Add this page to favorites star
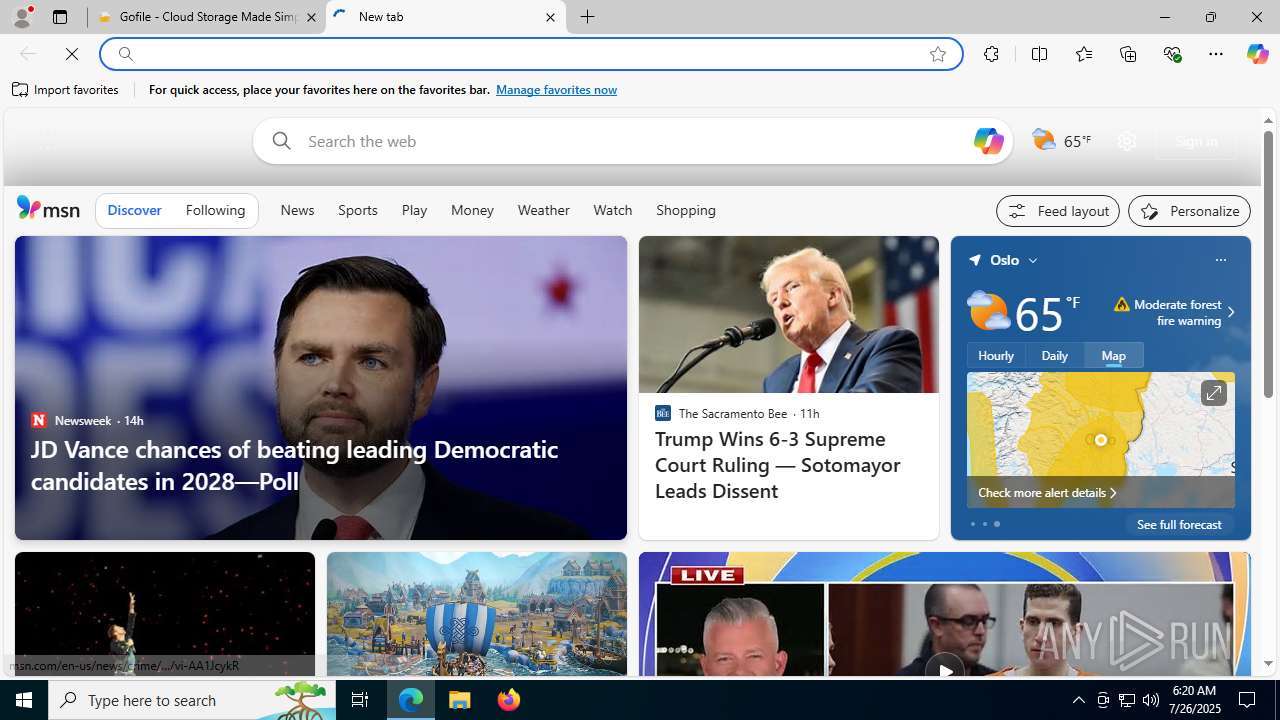Image resolution: width=1280 pixels, height=720 pixels. (938, 54)
